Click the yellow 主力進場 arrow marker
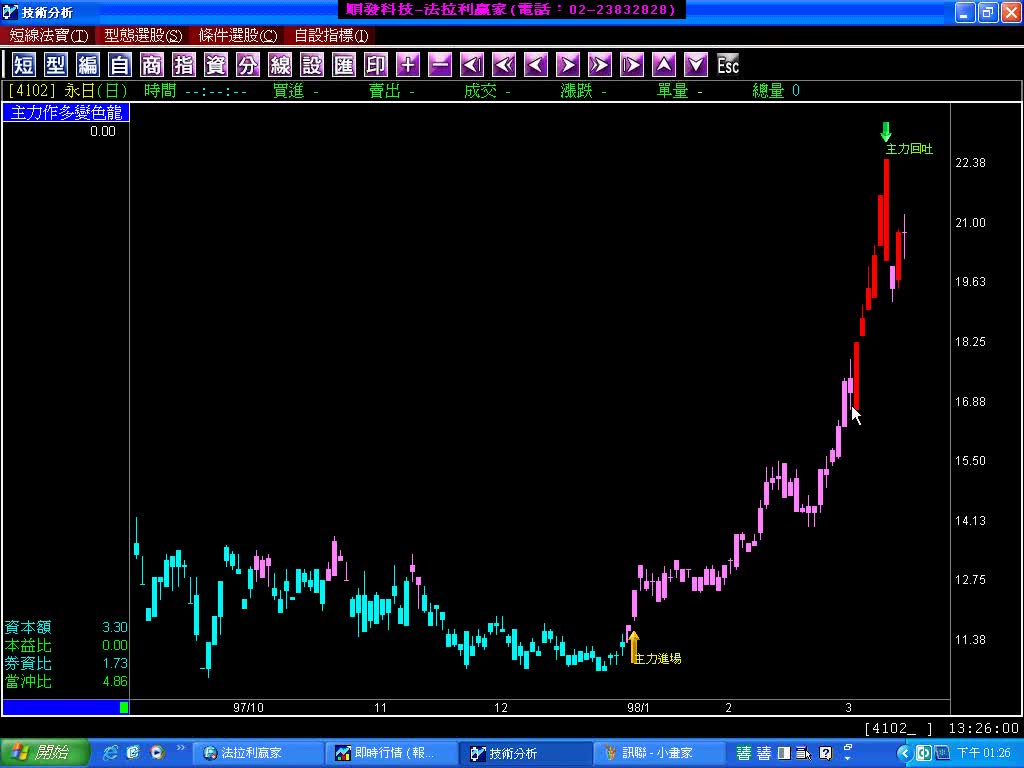The image size is (1024, 768). (x=633, y=645)
